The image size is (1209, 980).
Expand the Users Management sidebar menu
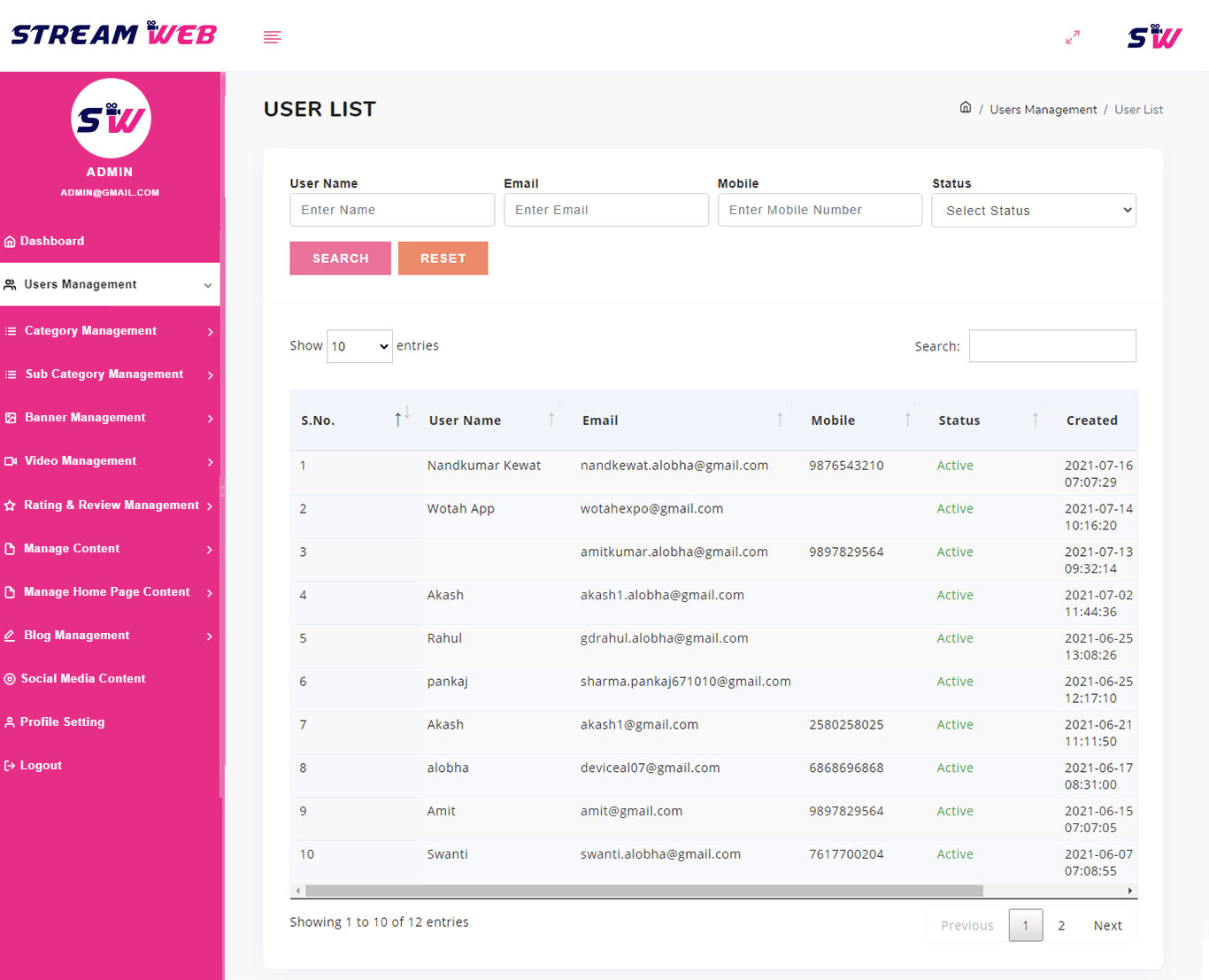(x=110, y=285)
